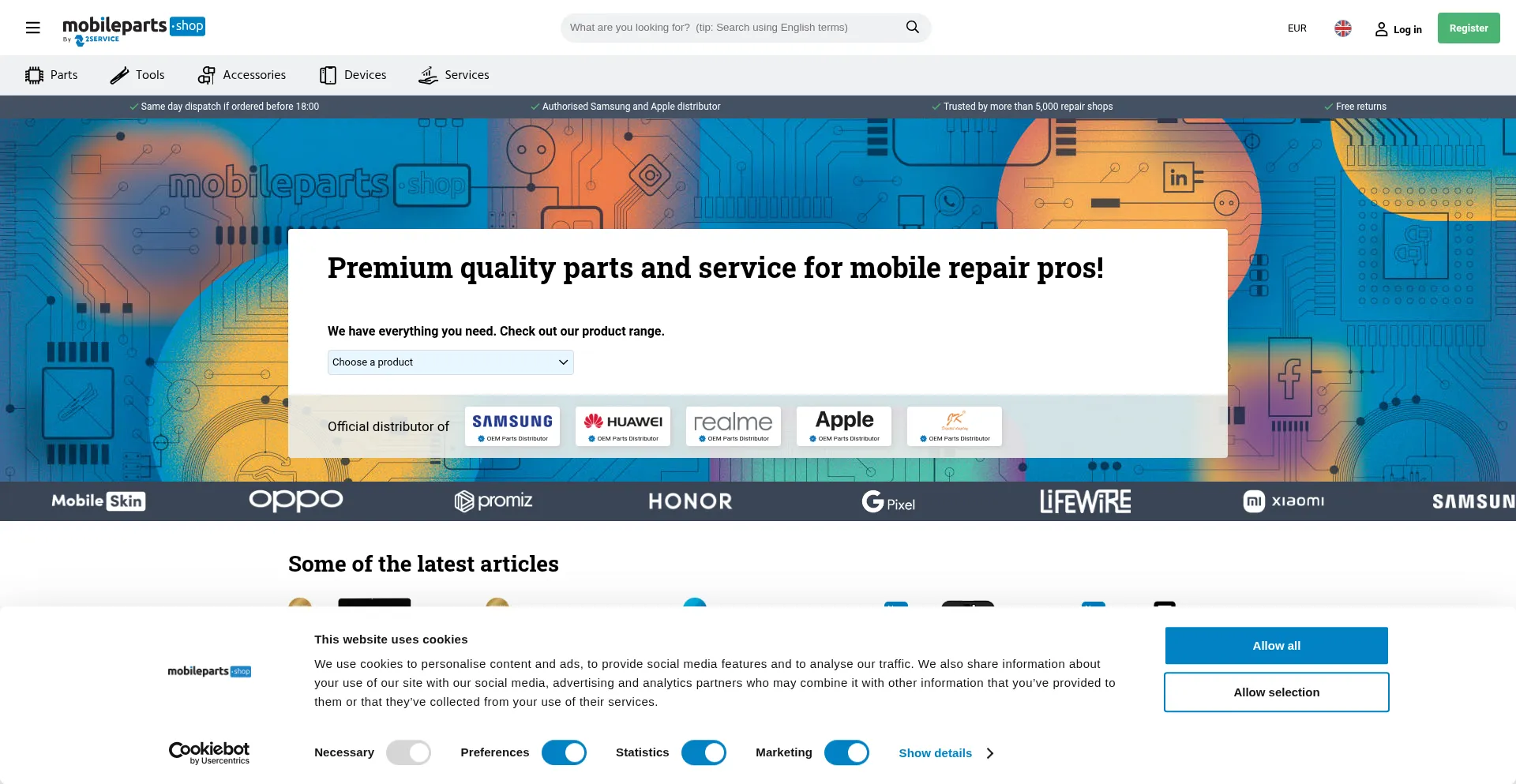This screenshot has height=784, width=1516.
Task: Open the Parts menu
Action: click(x=52, y=75)
